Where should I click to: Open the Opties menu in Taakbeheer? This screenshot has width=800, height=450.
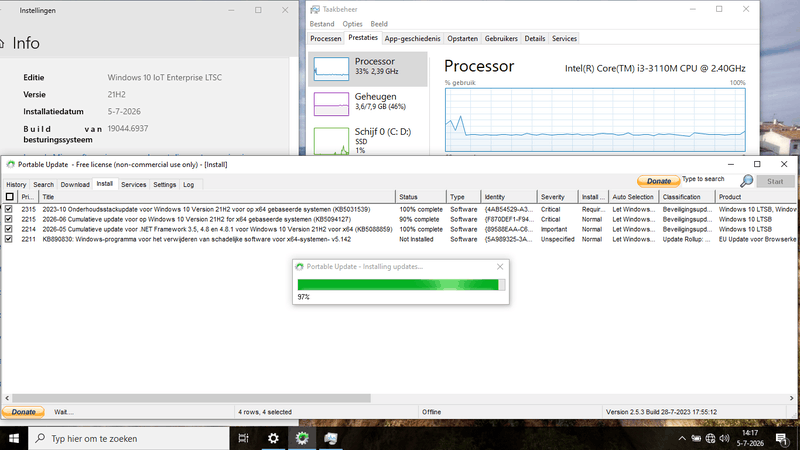pyautogui.click(x=352, y=24)
